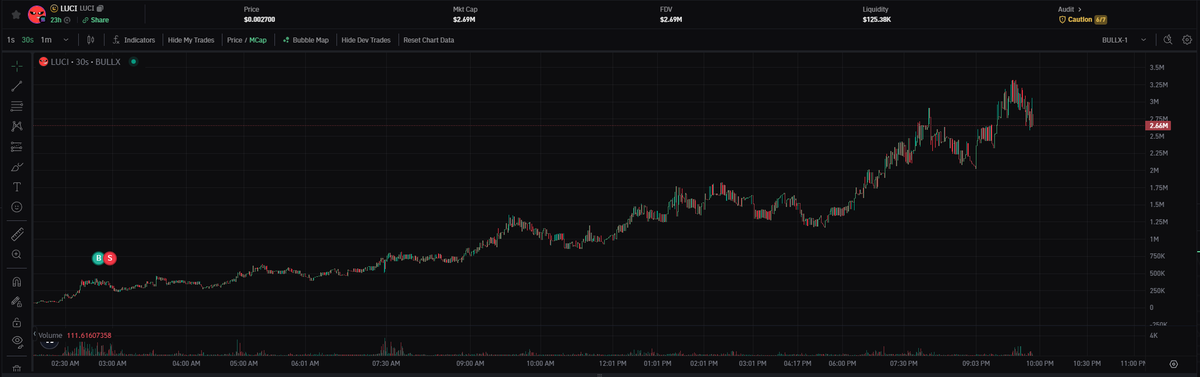Click the green B buy marker
The height and width of the screenshot is (377, 1200).
pos(98,258)
